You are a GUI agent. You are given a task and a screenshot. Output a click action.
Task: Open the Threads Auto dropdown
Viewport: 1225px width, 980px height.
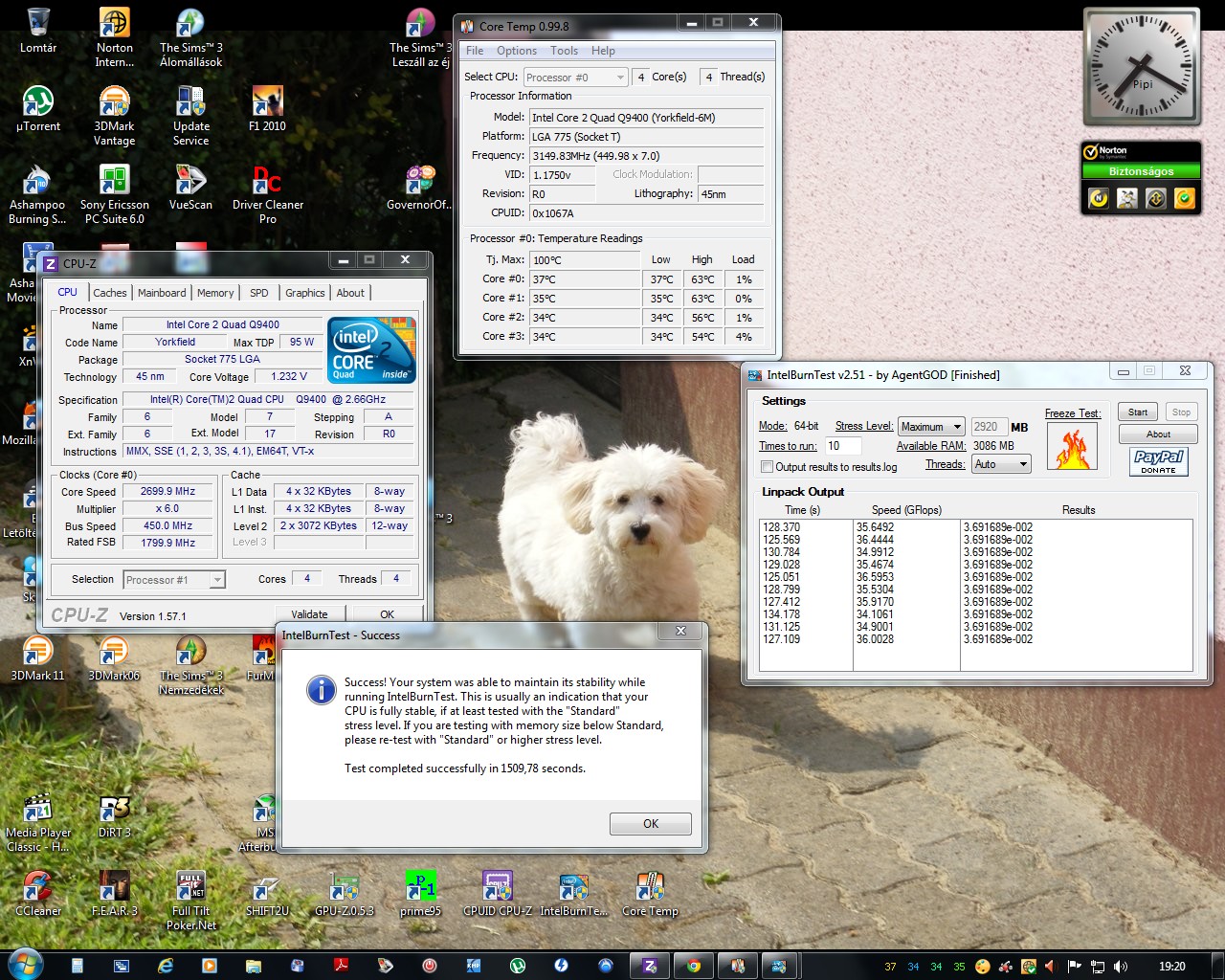(1001, 464)
